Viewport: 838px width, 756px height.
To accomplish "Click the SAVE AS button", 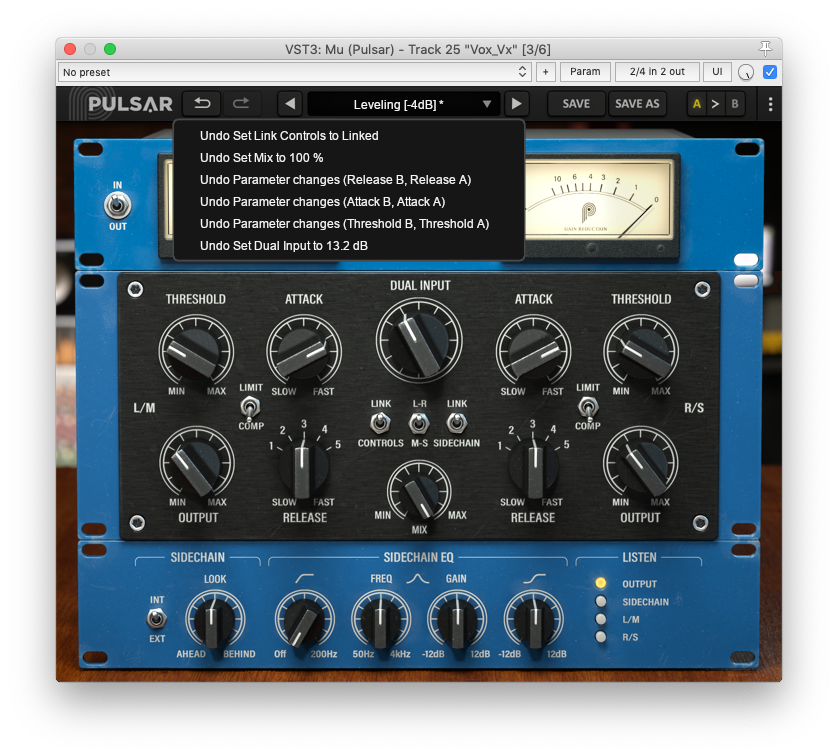I will pyautogui.click(x=637, y=104).
